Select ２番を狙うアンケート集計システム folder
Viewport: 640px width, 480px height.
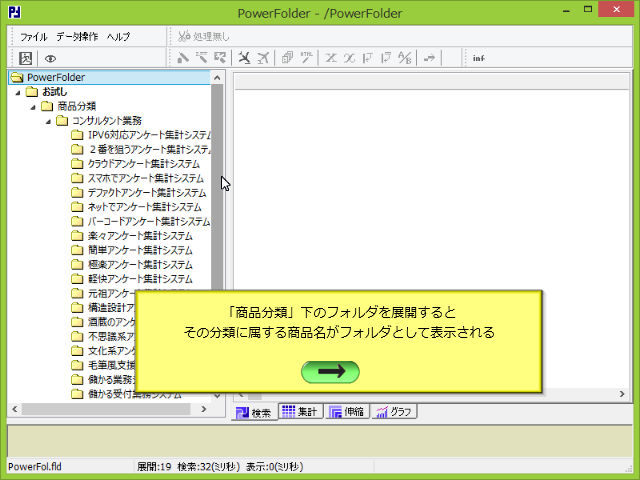[x=149, y=149]
